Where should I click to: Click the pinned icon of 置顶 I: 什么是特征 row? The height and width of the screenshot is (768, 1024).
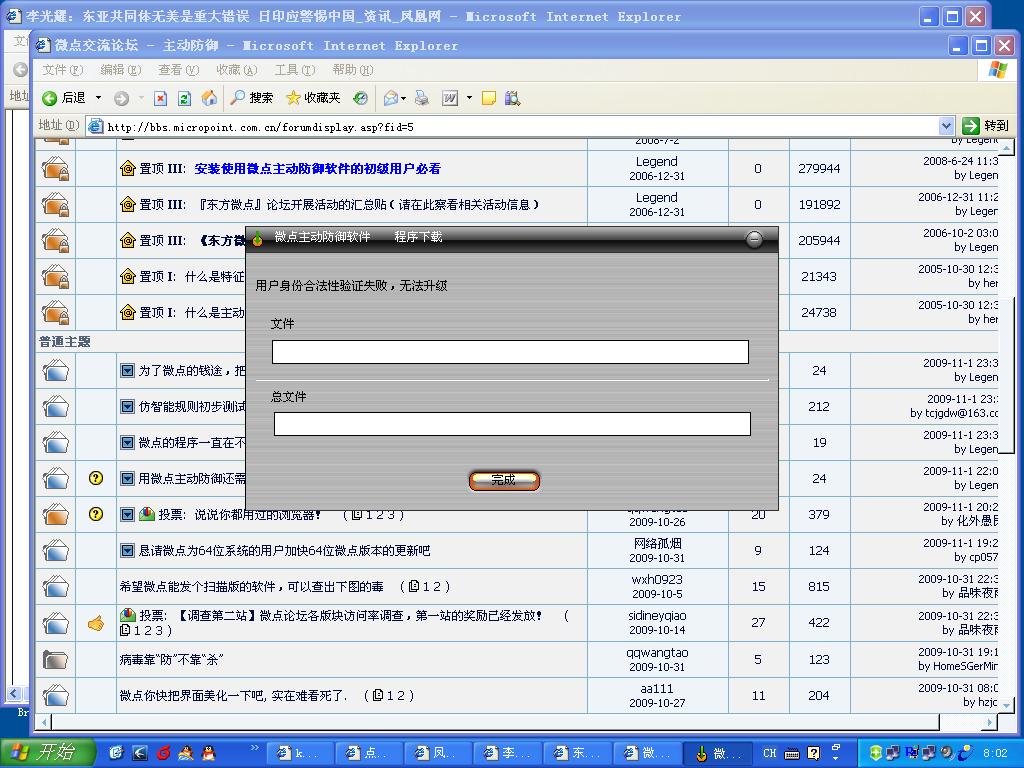(127, 276)
